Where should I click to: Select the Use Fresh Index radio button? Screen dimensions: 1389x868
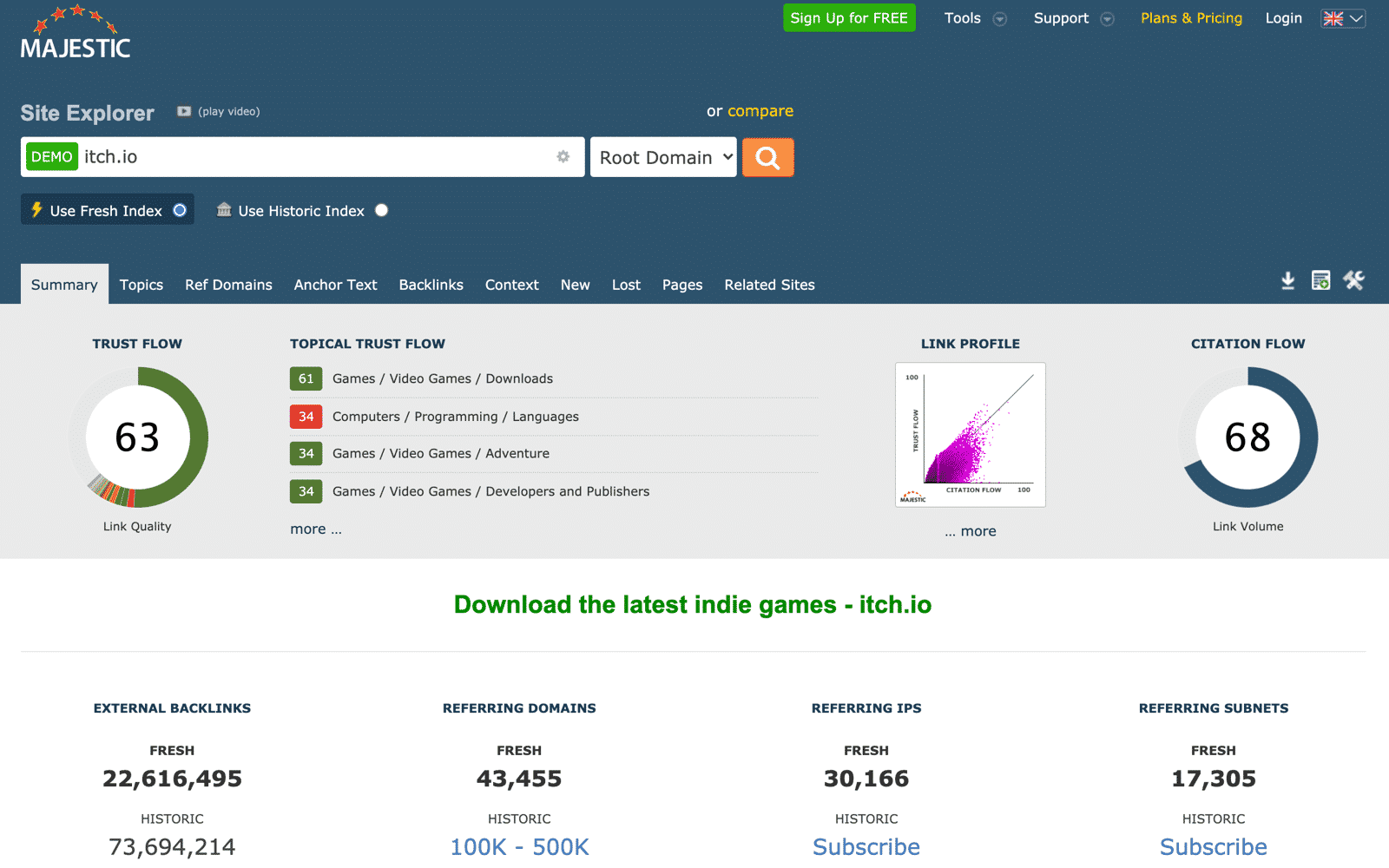180,210
